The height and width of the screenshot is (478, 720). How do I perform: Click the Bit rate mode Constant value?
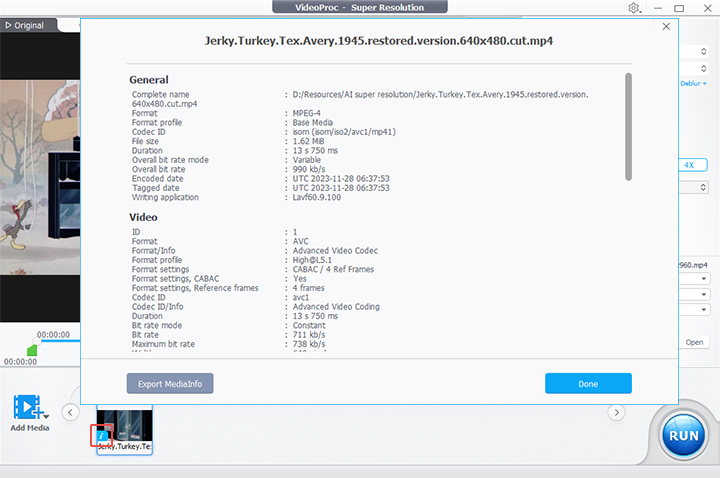tap(309, 325)
